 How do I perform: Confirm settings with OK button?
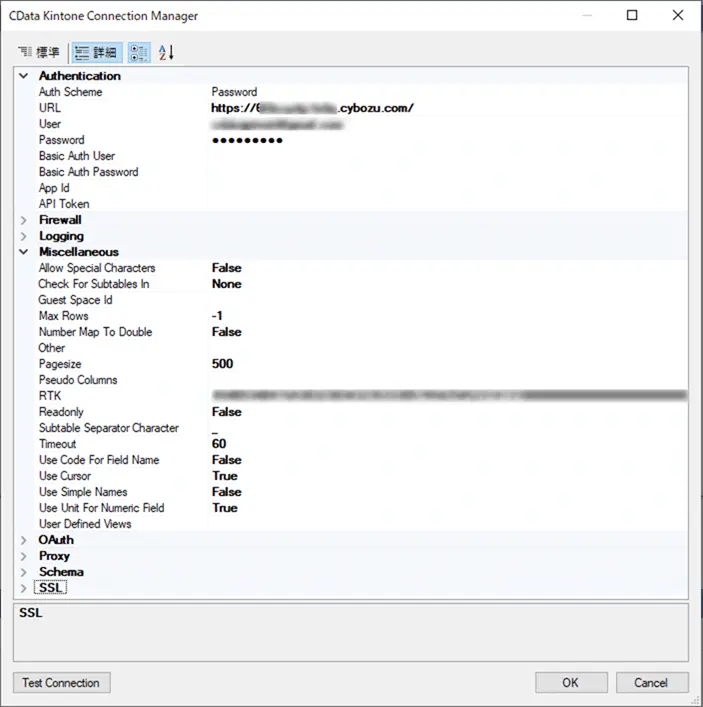tap(571, 683)
